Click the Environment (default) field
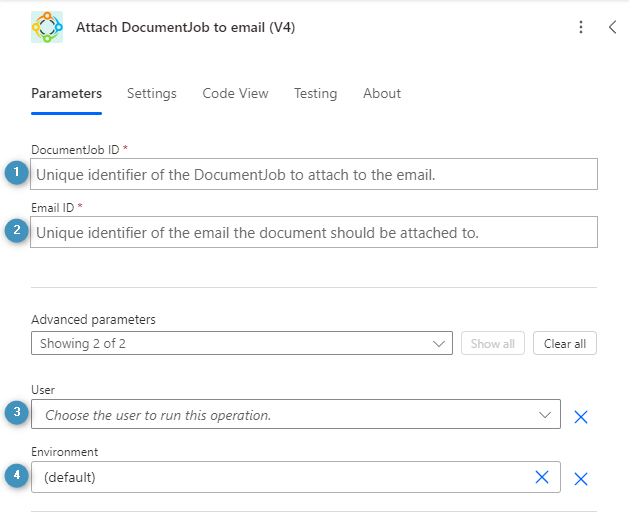 [296, 477]
